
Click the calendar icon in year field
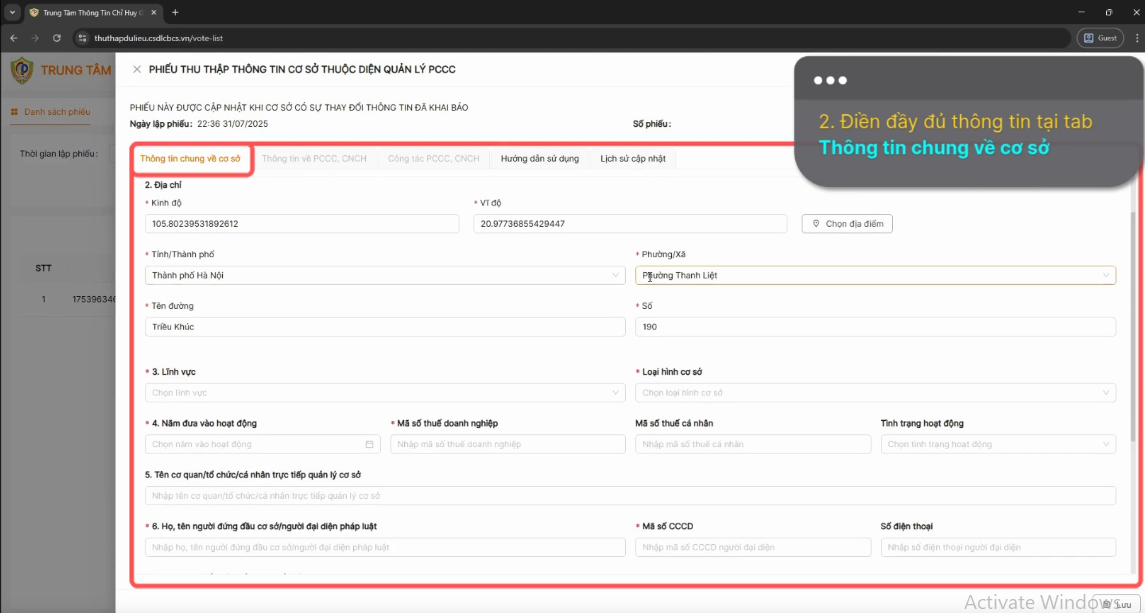point(369,444)
